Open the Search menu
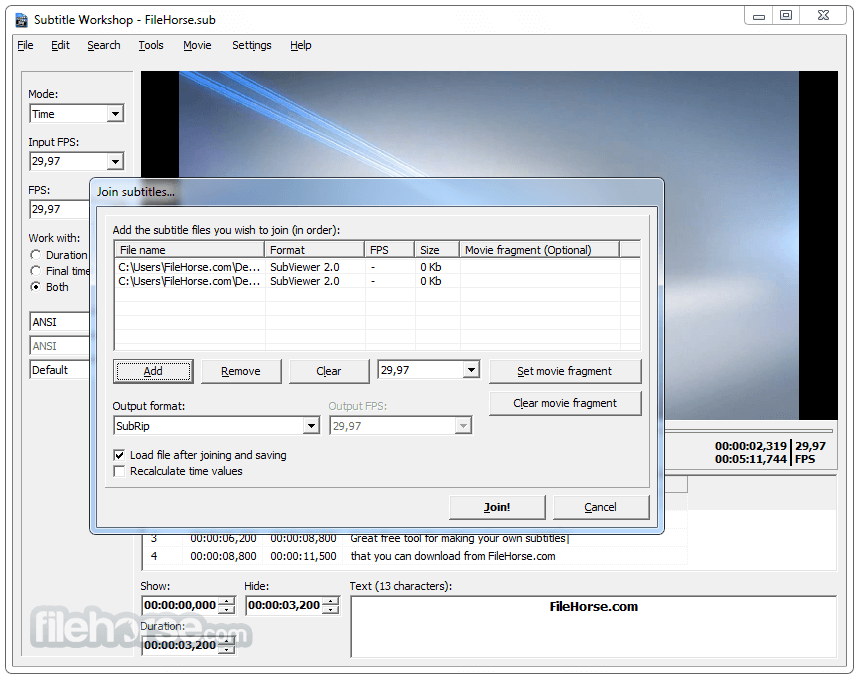This screenshot has width=858, height=678. [103, 45]
